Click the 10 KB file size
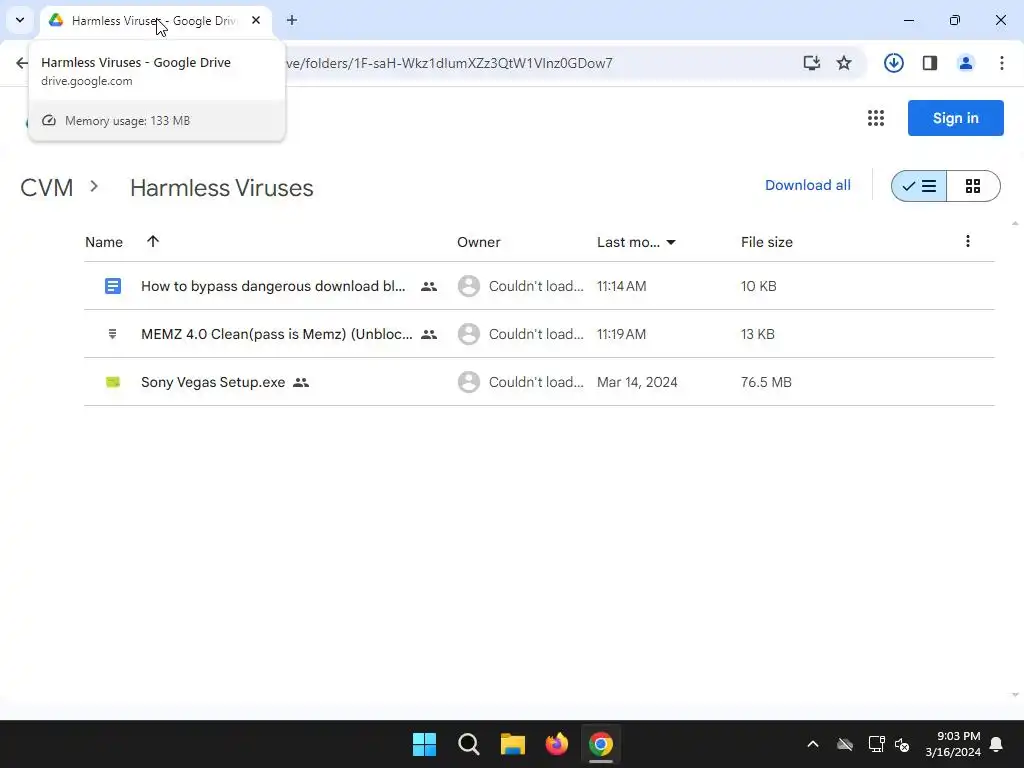The image size is (1024, 768). point(758,286)
